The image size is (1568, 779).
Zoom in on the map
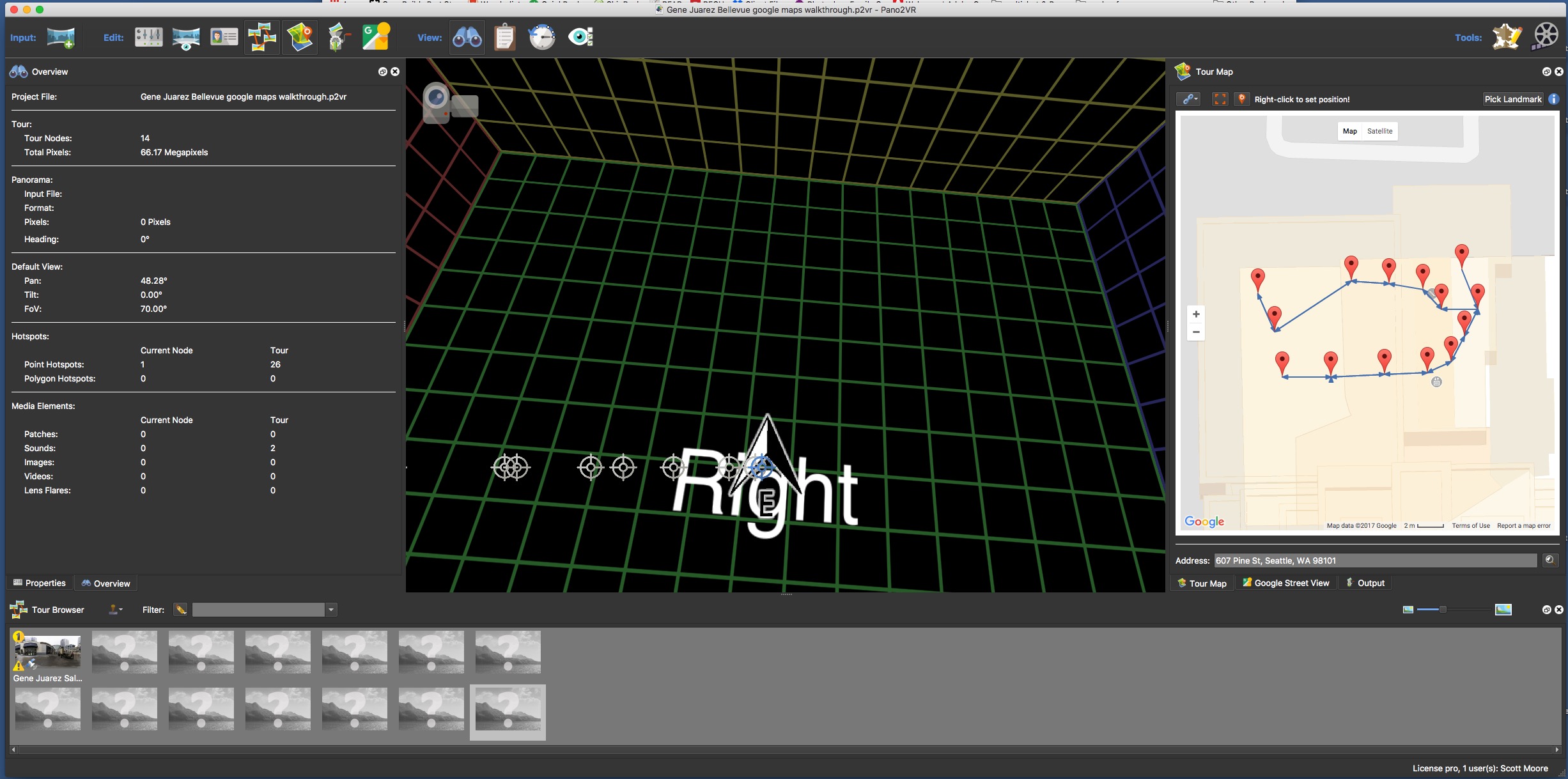tap(1196, 314)
